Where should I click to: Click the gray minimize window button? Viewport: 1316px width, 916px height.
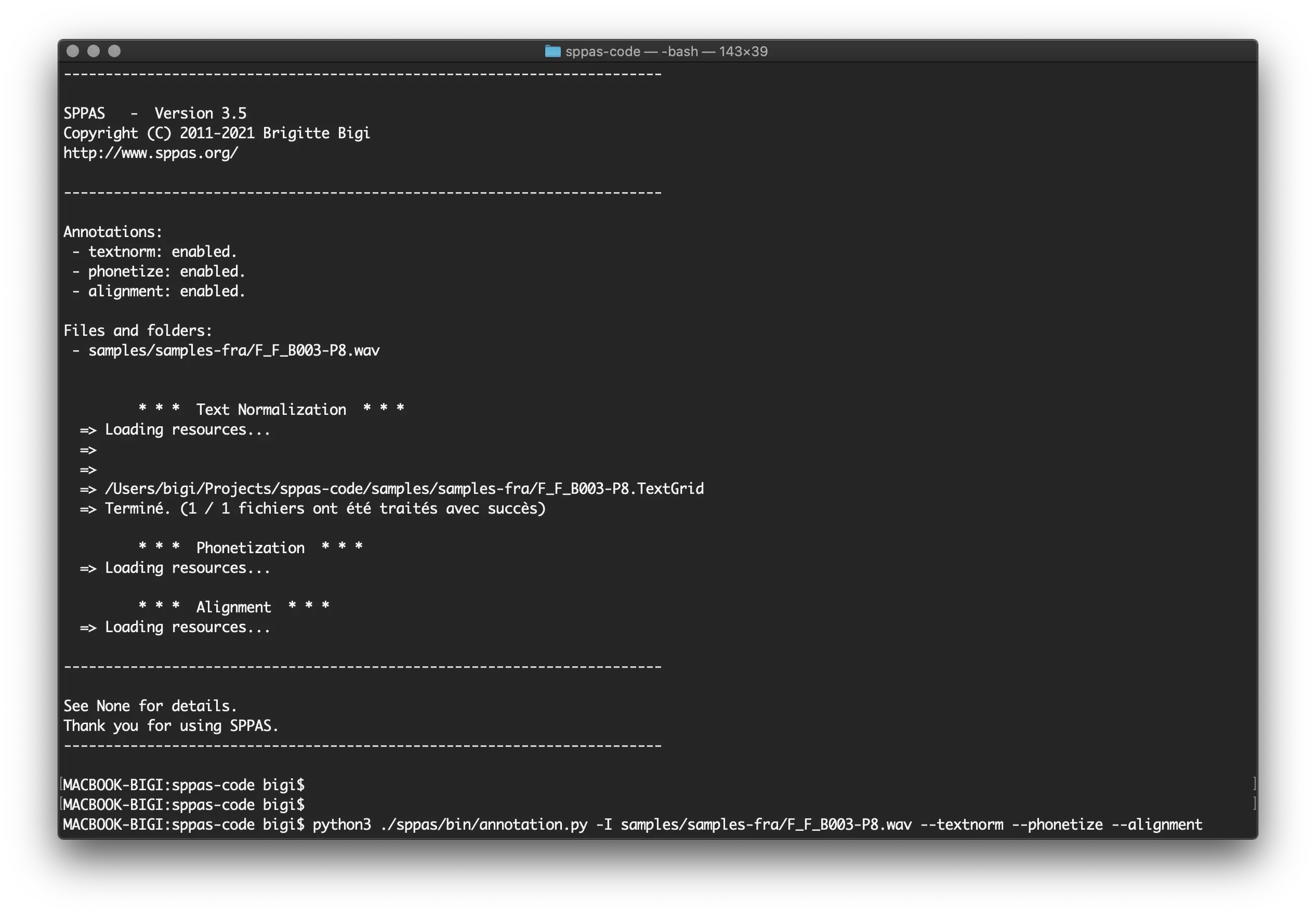tap(94, 51)
